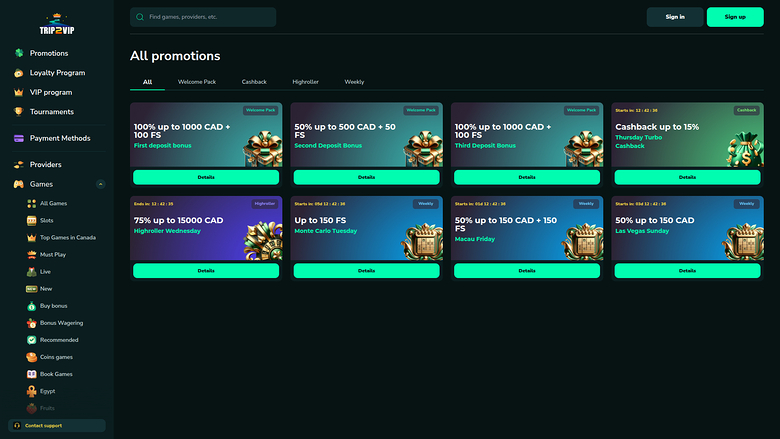Open Details for Macau Friday

point(527,271)
